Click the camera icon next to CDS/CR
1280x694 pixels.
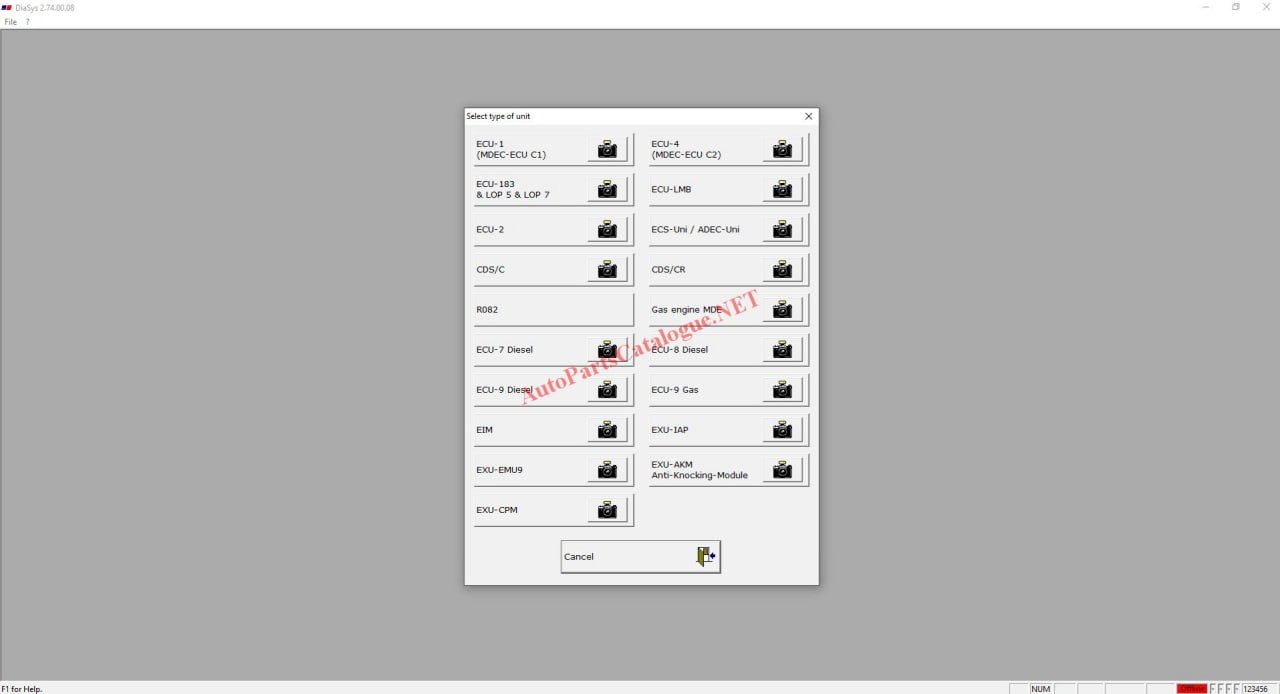coord(782,269)
